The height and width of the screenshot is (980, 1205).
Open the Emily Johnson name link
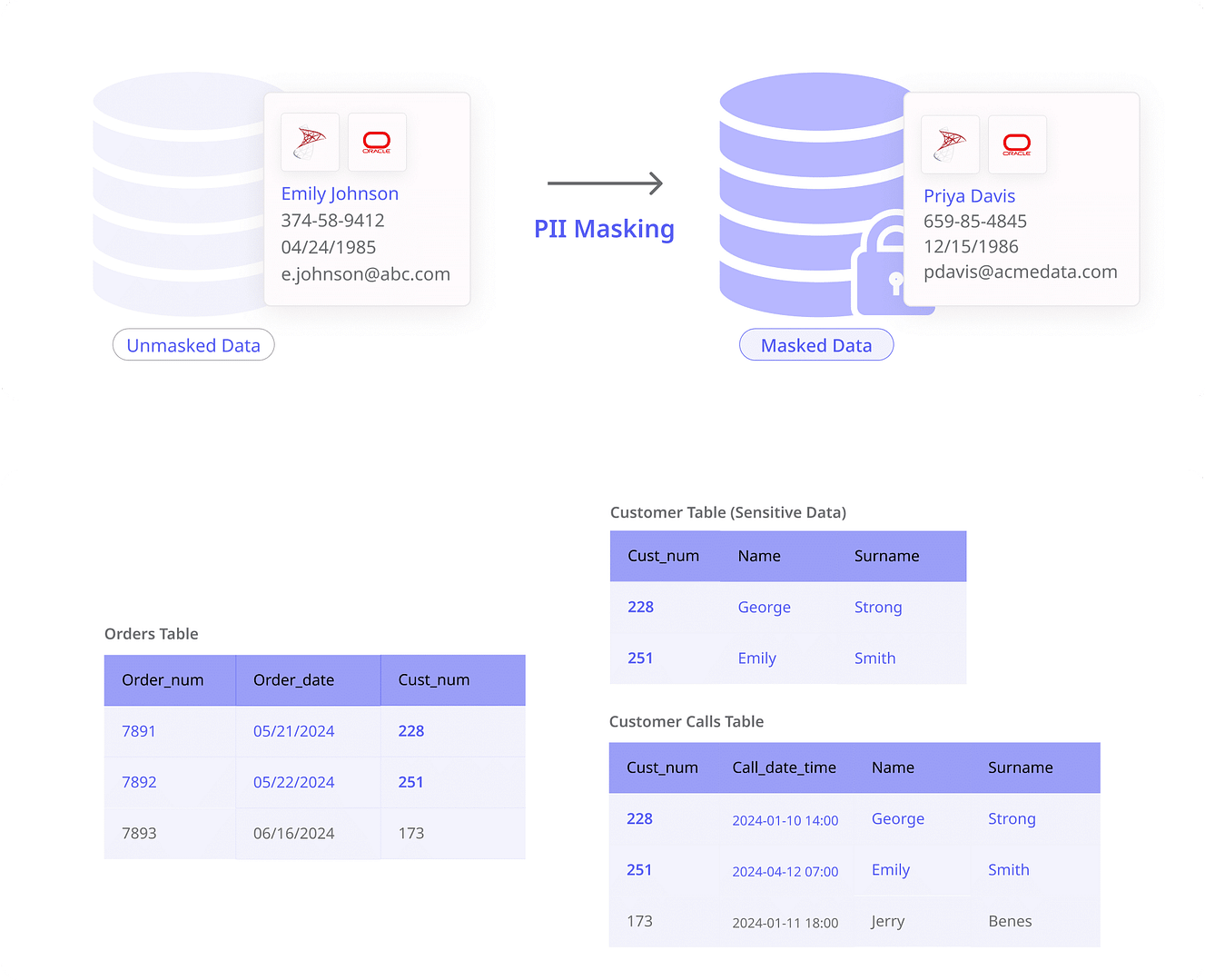pyautogui.click(x=340, y=193)
